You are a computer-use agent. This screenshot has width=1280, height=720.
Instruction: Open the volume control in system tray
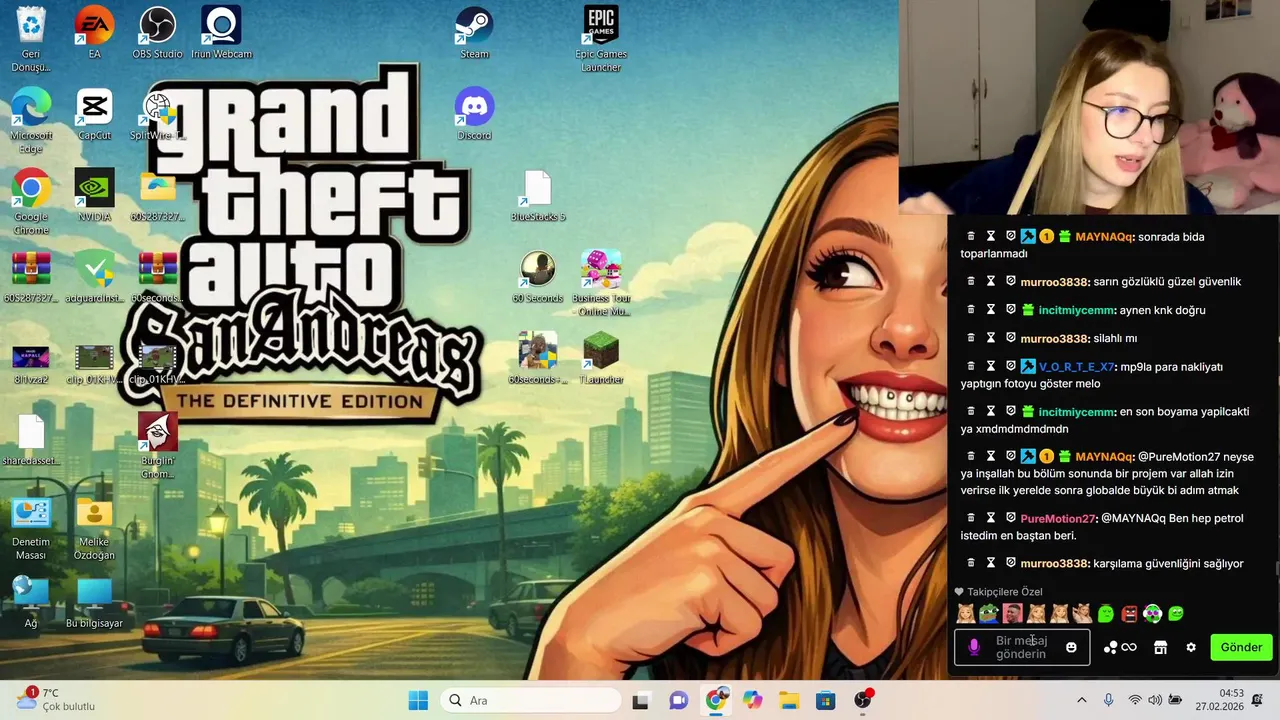click(1155, 700)
